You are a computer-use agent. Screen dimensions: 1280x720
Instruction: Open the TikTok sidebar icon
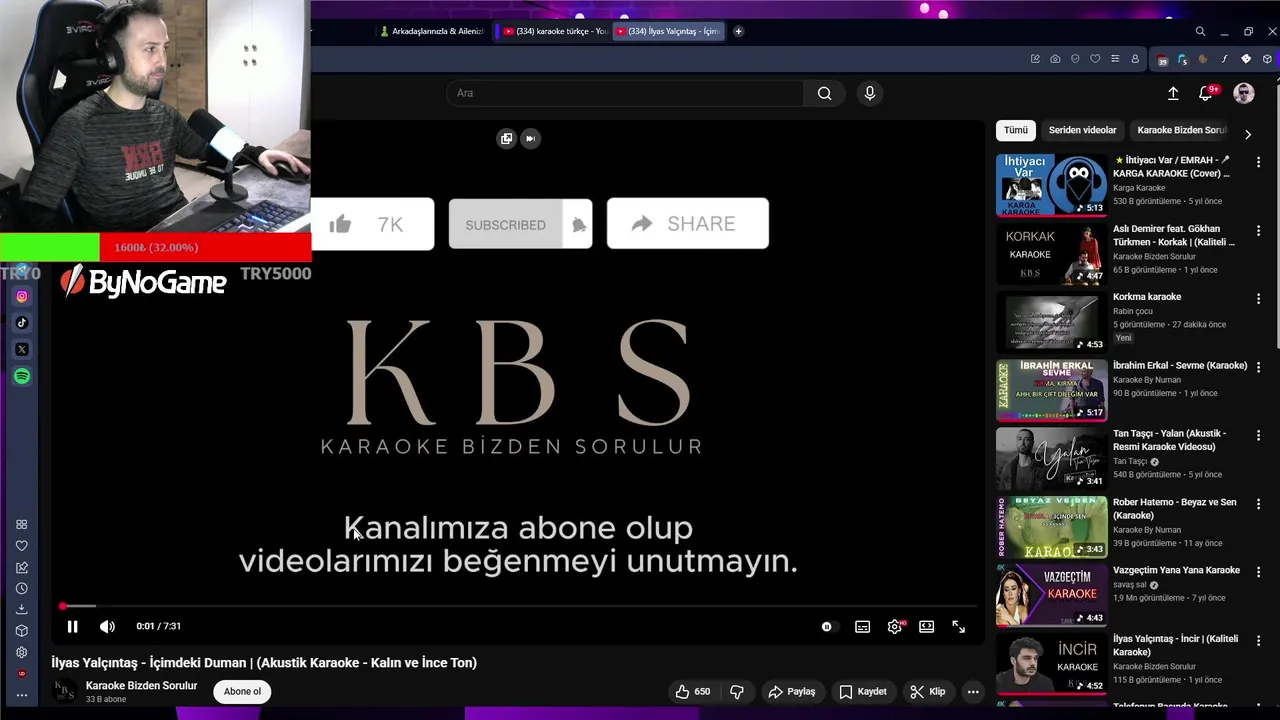tap(22, 323)
